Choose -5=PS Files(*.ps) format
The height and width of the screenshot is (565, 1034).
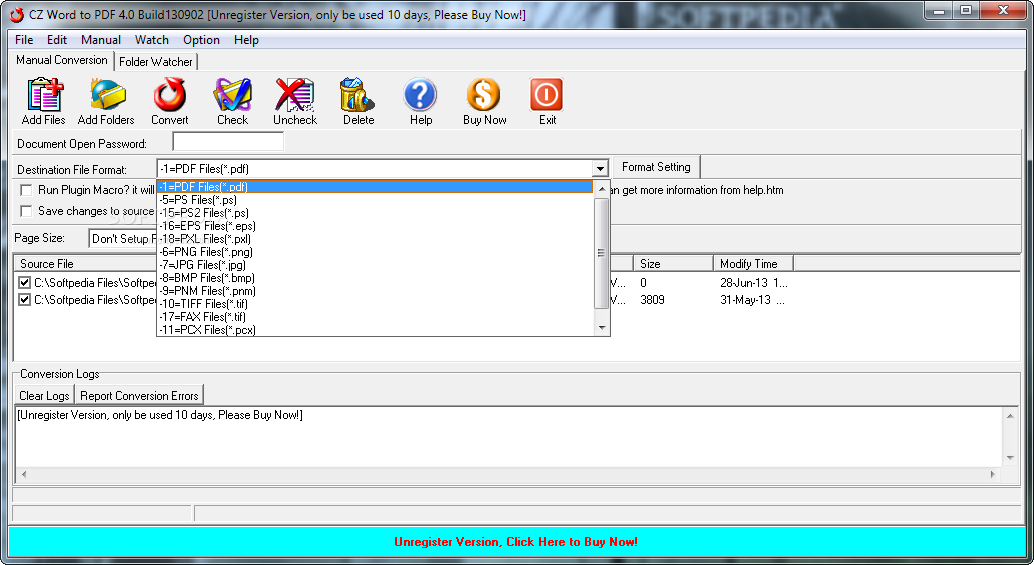tap(375, 200)
